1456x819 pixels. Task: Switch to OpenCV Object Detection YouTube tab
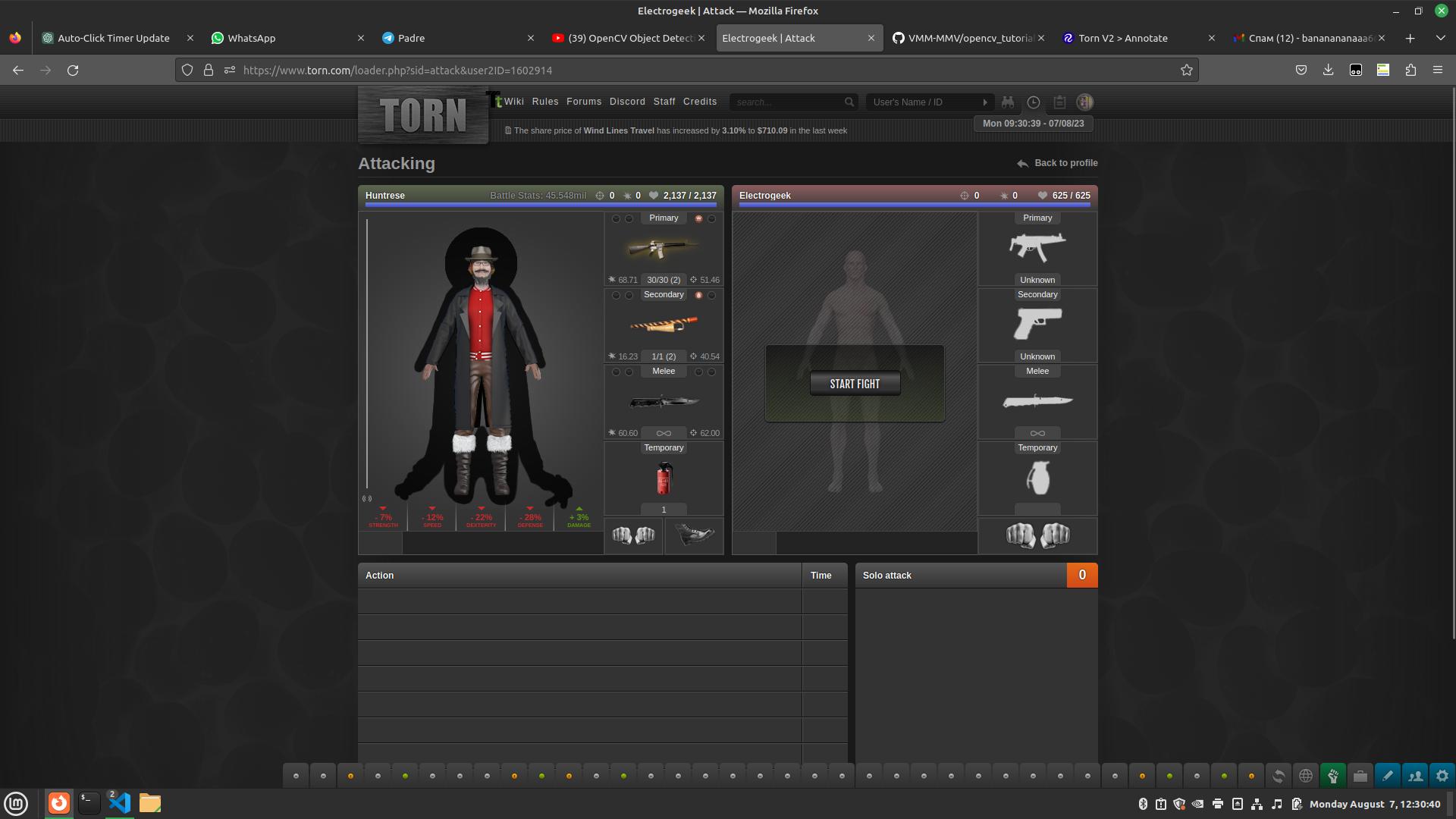click(x=629, y=38)
